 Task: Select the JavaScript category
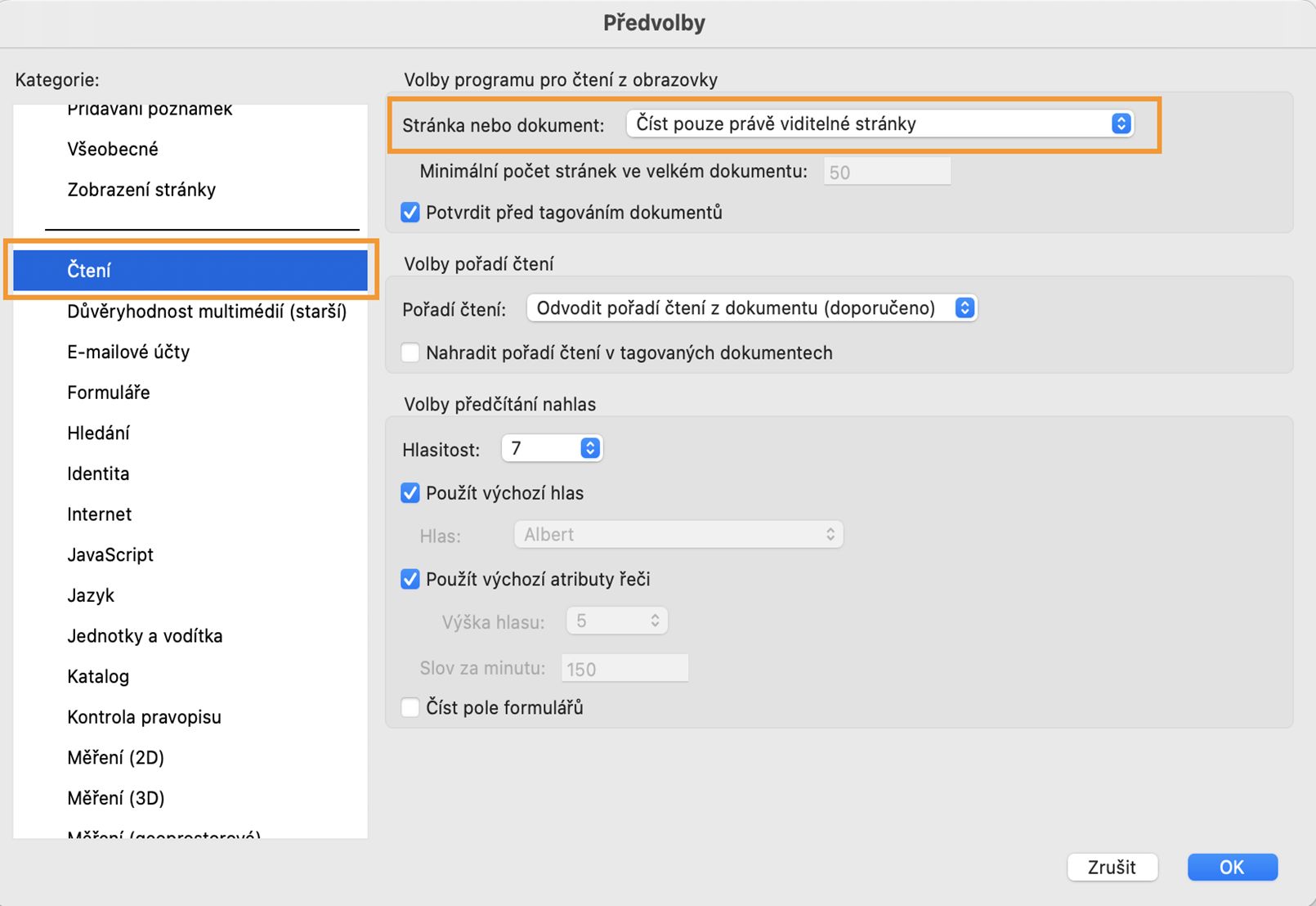tap(110, 555)
